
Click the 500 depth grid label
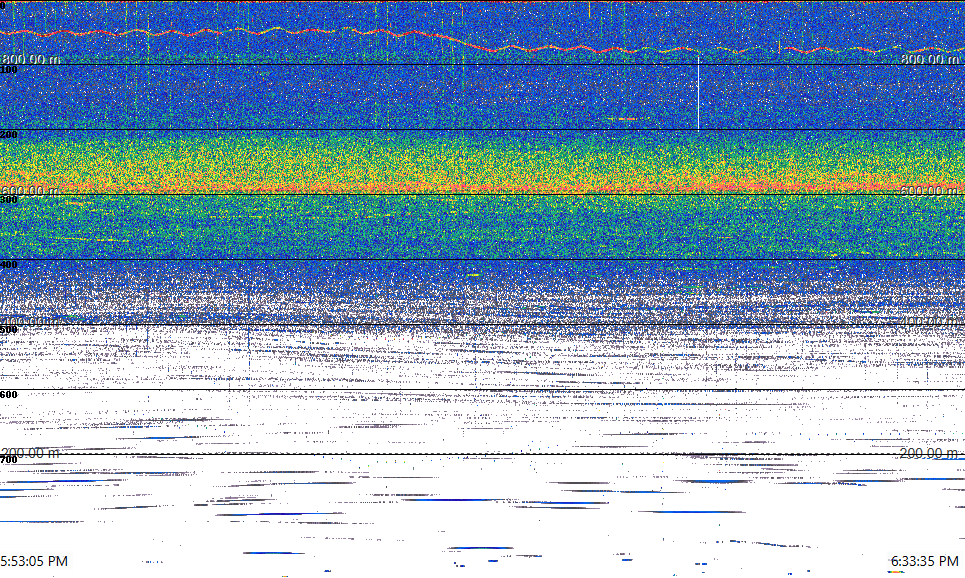click(x=9, y=330)
